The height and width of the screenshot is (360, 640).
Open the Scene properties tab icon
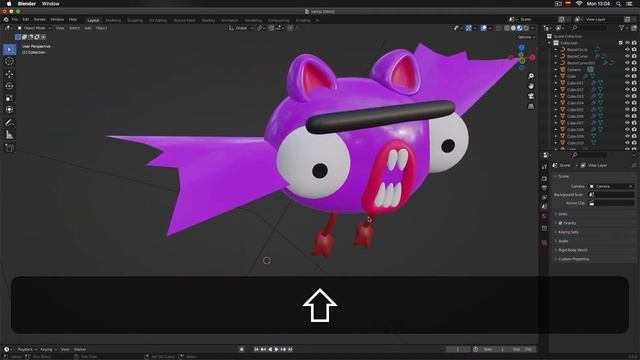tap(544, 207)
